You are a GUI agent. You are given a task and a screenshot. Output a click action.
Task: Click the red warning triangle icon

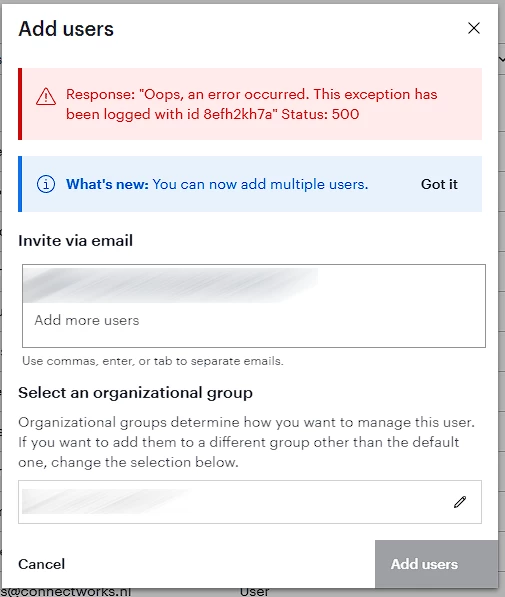click(46, 96)
